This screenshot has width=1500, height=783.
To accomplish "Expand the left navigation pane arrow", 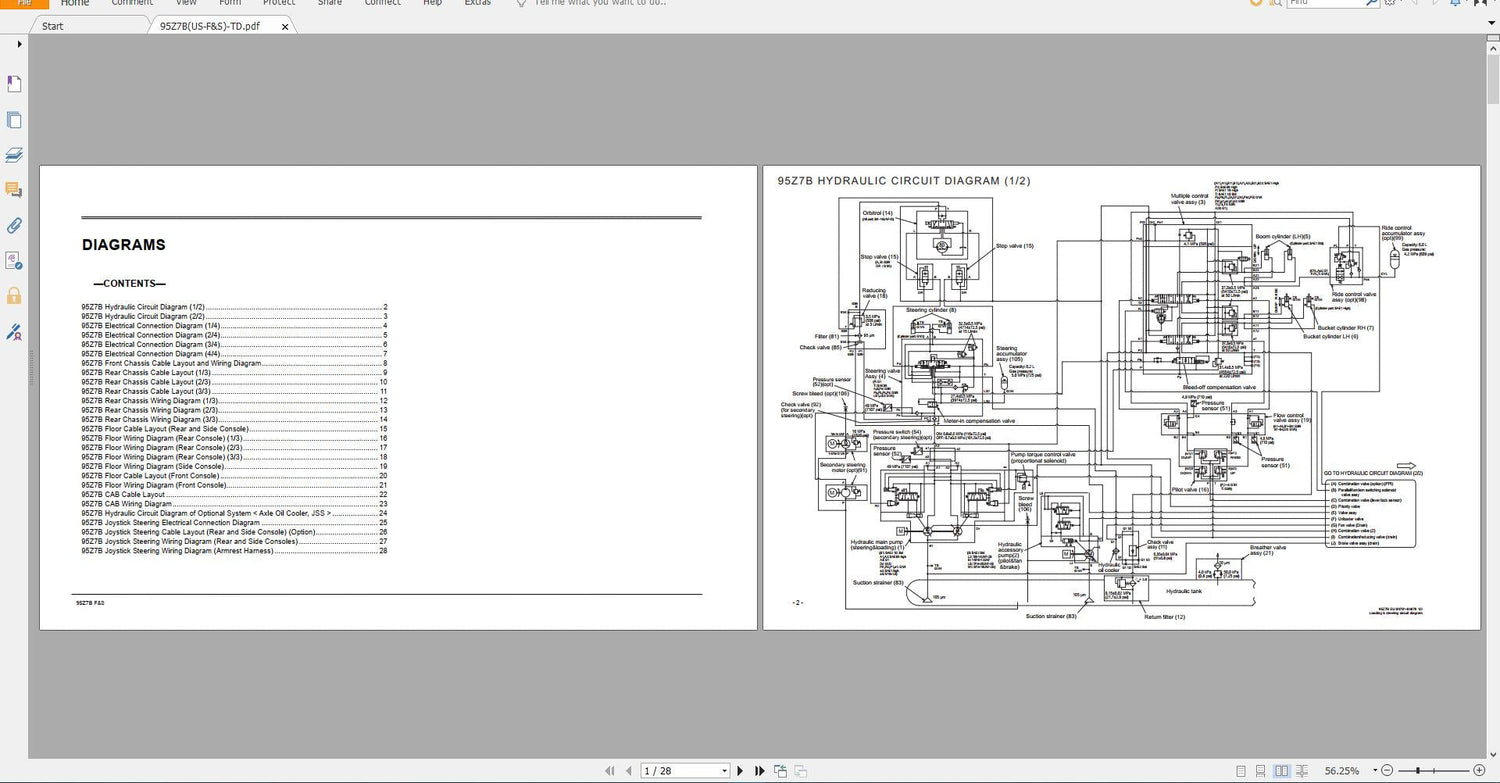I will [19, 44].
